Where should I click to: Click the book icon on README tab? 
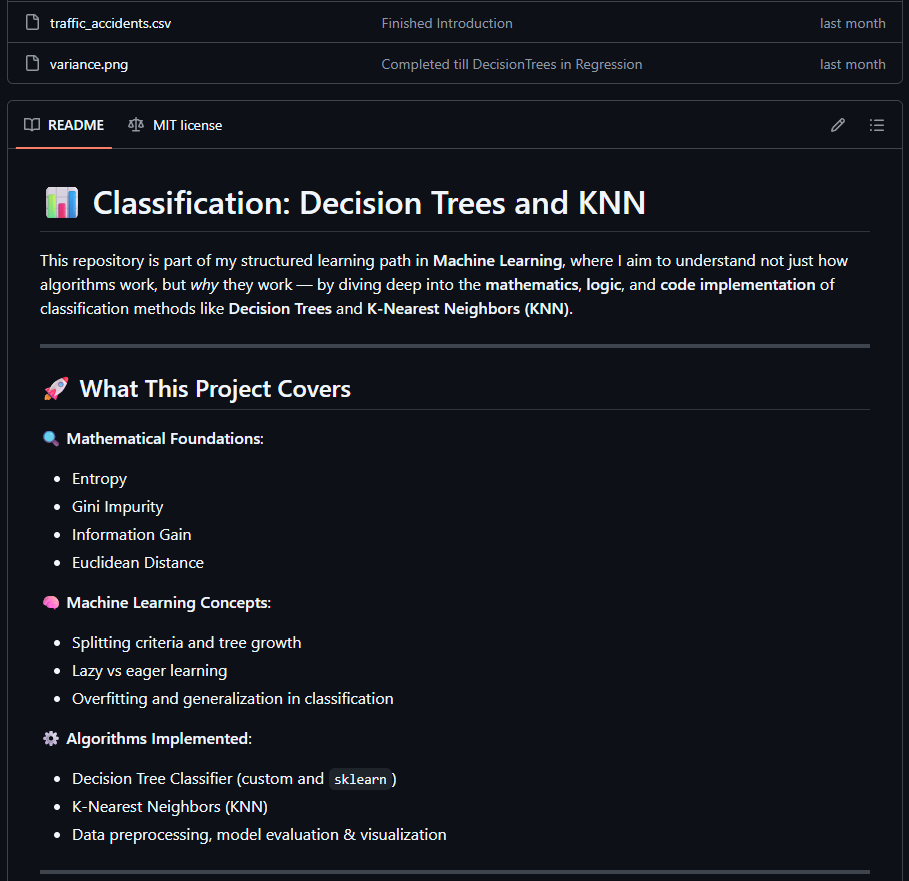[x=32, y=125]
